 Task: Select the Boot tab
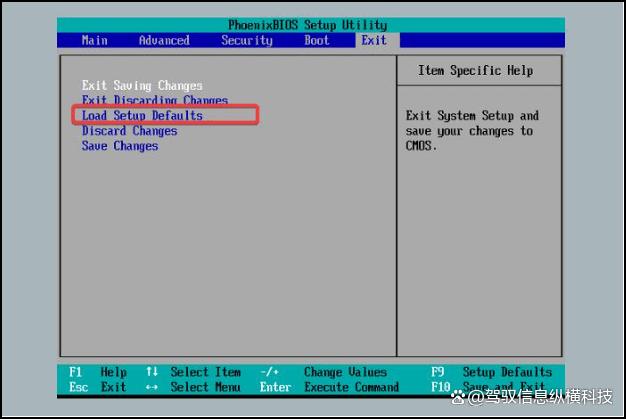tap(317, 40)
